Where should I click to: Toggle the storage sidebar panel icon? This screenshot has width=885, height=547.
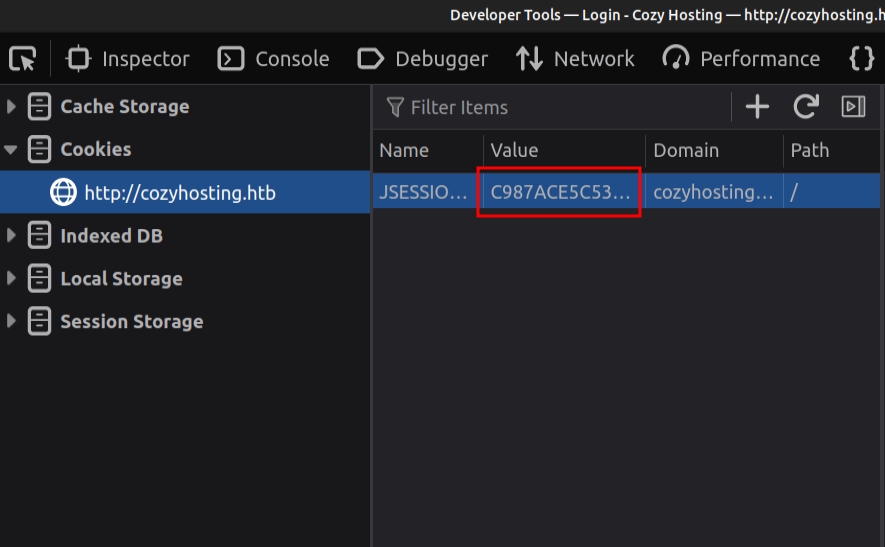[853, 107]
